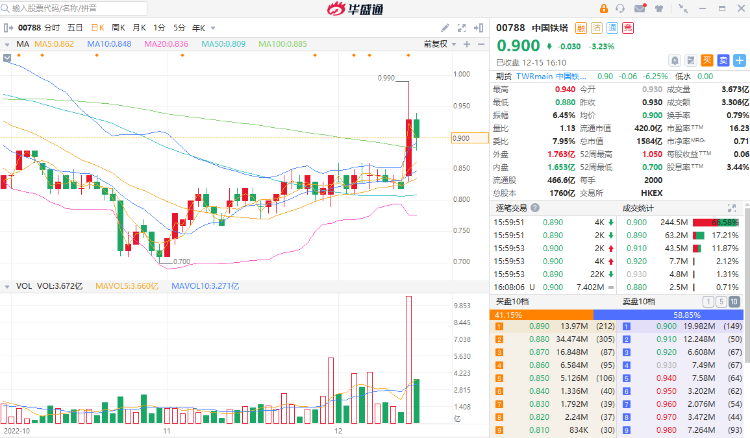
Task: Click the MA100:0.885 indicator label
Action: pos(283,44)
